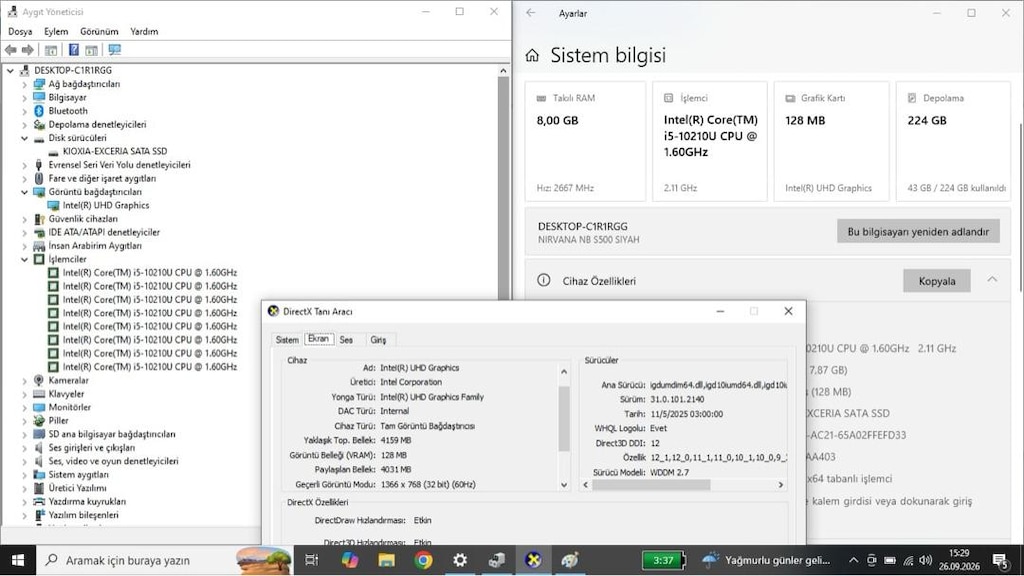Click the DirectX diagnostic tool taskbar icon
Viewport: 1024px width, 576px height.
coord(533,560)
